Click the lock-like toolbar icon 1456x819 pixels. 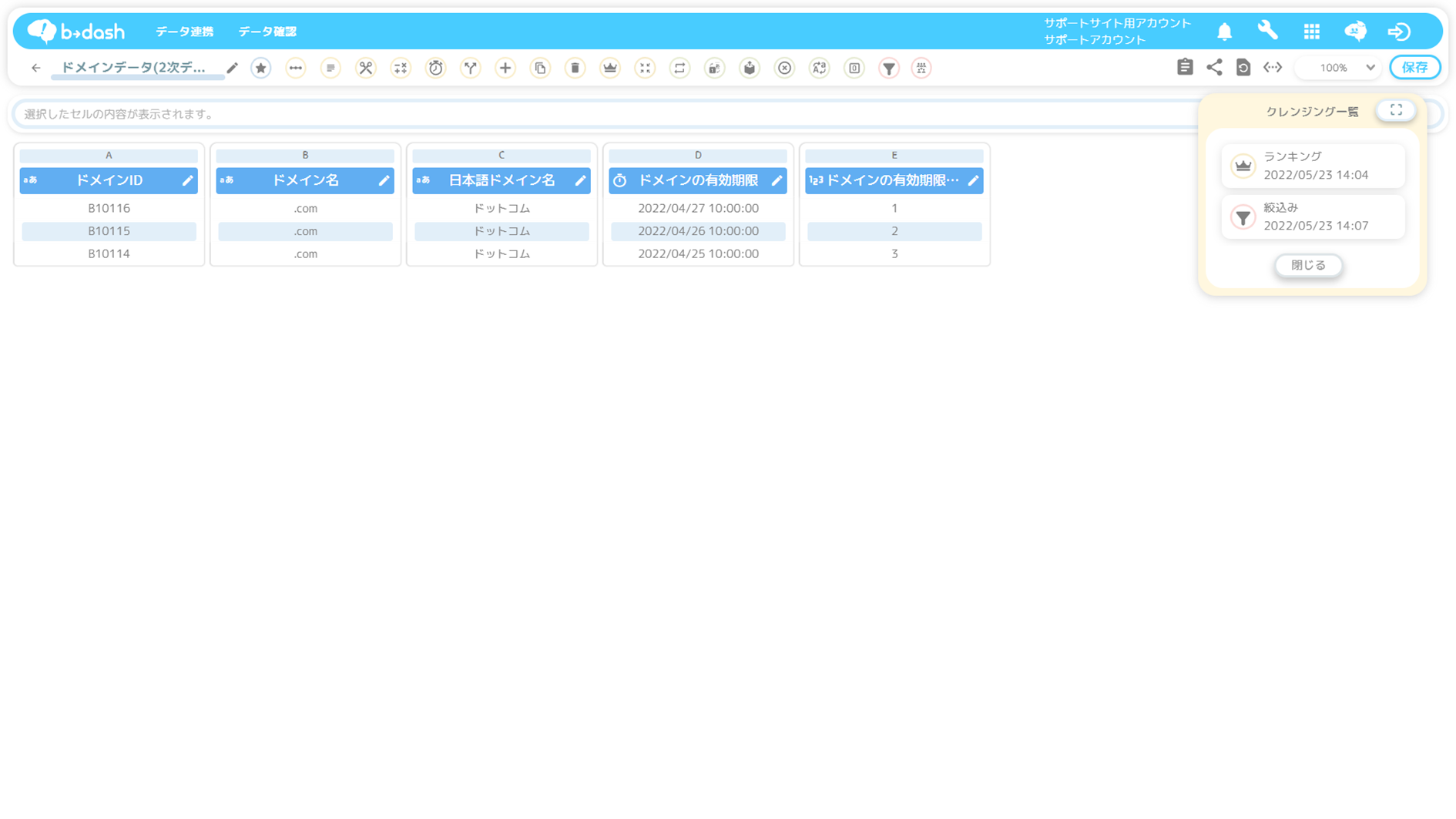(x=715, y=68)
